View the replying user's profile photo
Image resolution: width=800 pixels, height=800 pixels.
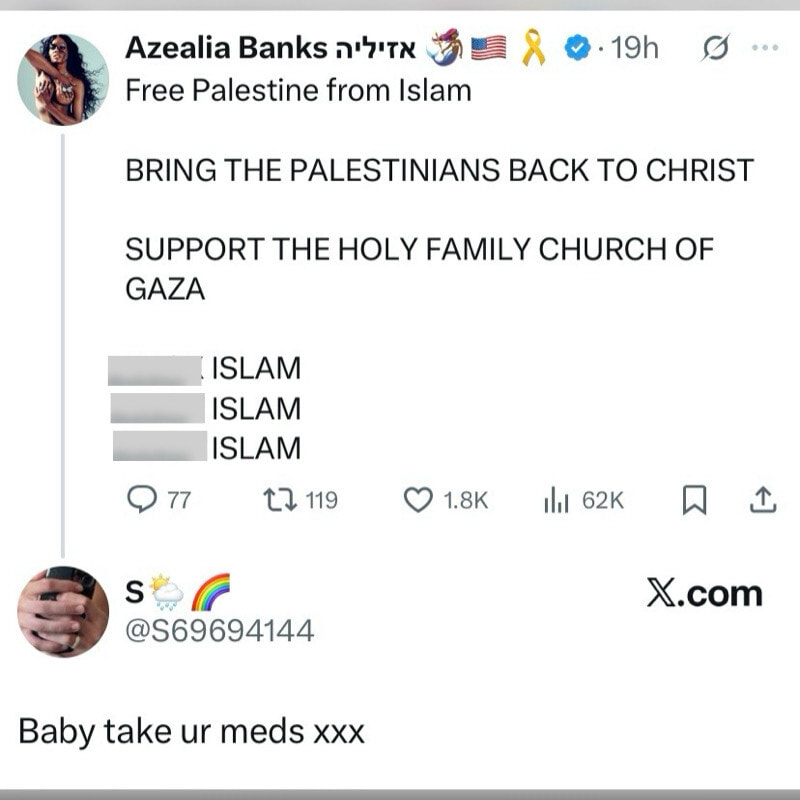[62, 611]
